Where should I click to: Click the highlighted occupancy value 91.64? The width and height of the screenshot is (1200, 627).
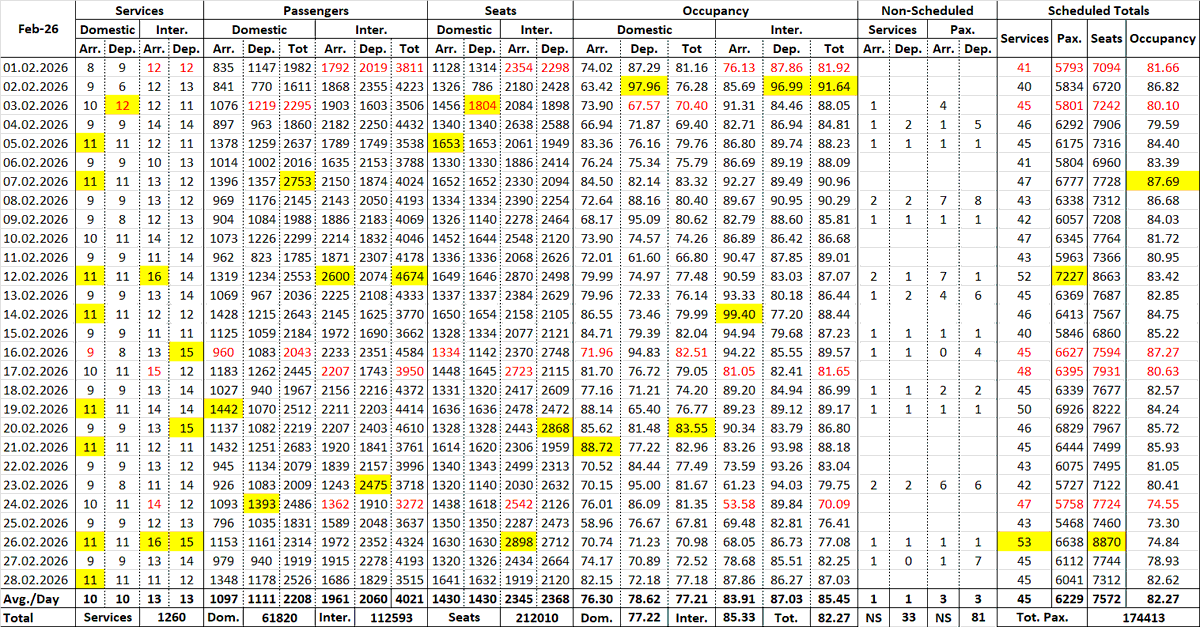point(834,87)
